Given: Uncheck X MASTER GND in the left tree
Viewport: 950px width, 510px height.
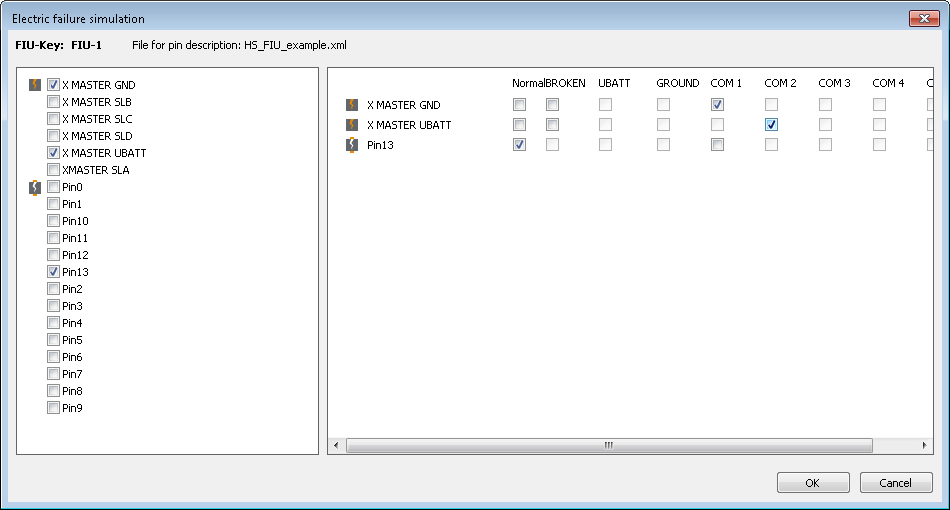Looking at the screenshot, I should point(53,85).
